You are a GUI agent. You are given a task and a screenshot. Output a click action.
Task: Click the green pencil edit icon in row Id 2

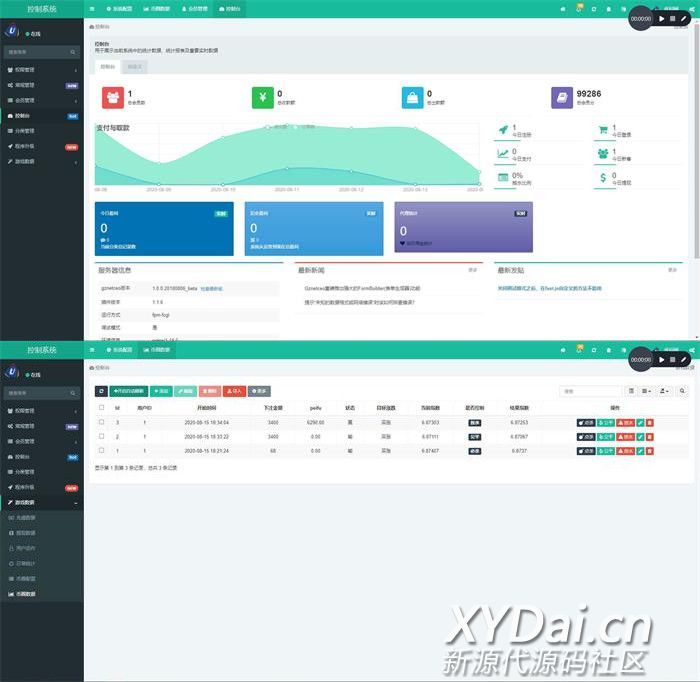click(641, 437)
